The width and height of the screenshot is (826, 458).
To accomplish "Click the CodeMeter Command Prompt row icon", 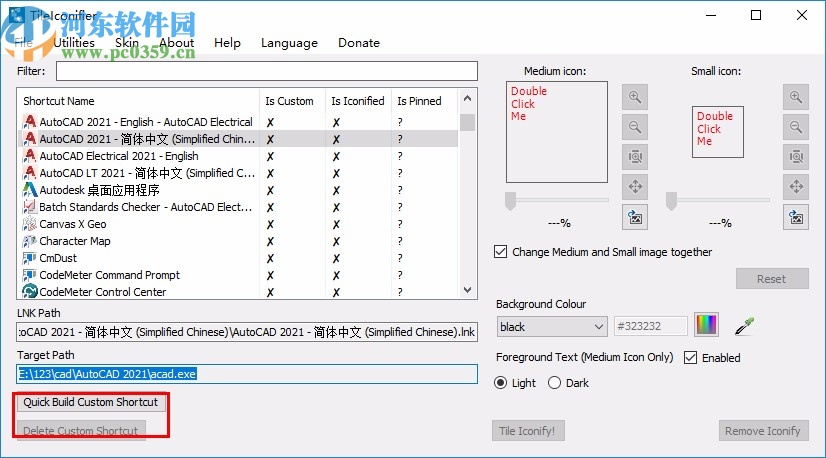I will (30, 275).
